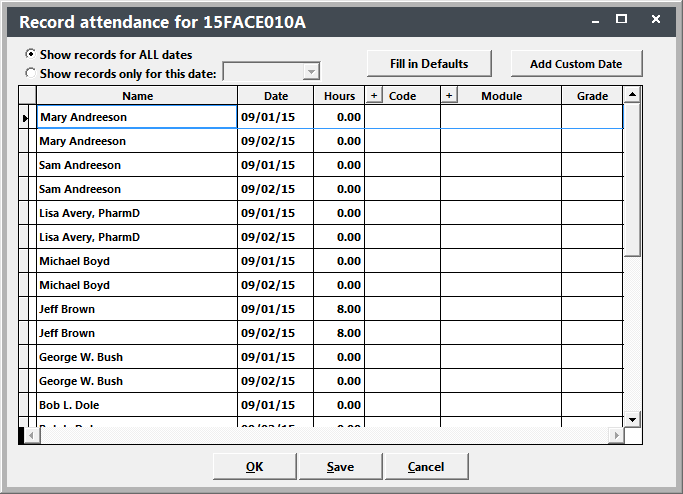
Task: Click the Save button
Action: point(340,467)
